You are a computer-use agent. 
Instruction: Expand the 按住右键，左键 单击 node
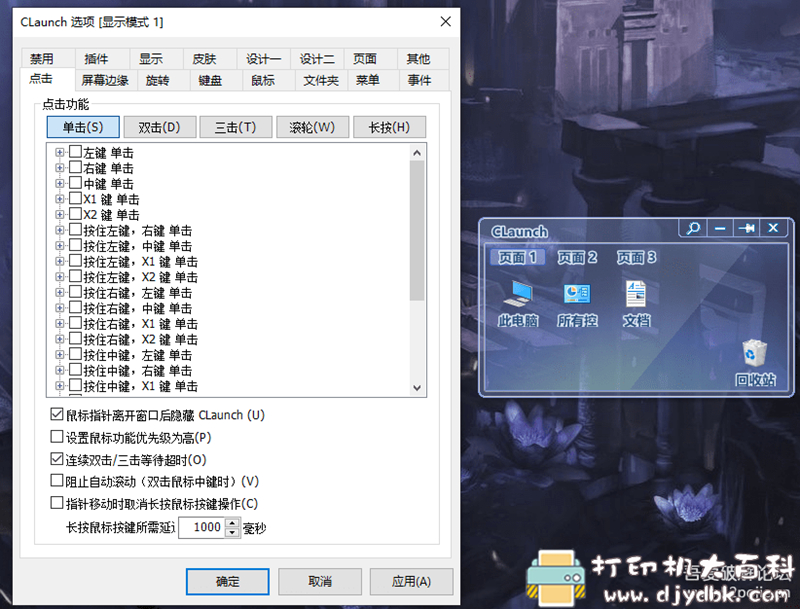[x=60, y=292]
